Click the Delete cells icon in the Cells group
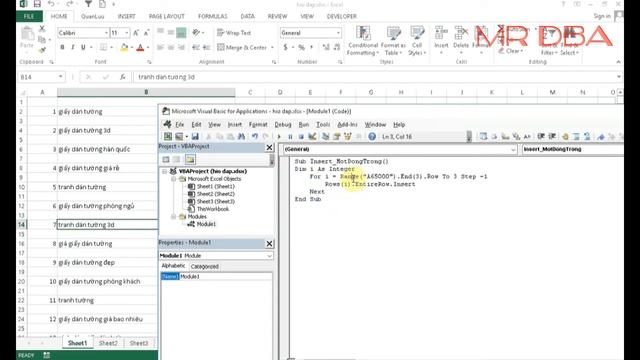 461,33
